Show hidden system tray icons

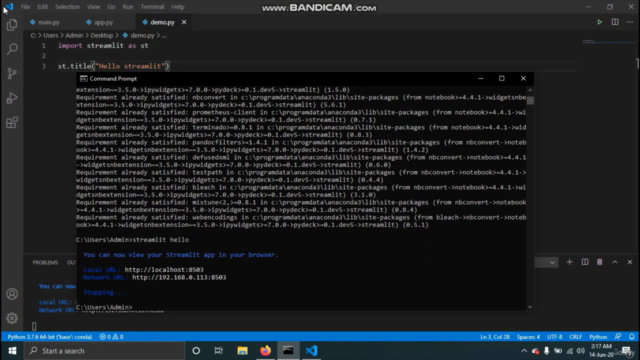point(524,351)
